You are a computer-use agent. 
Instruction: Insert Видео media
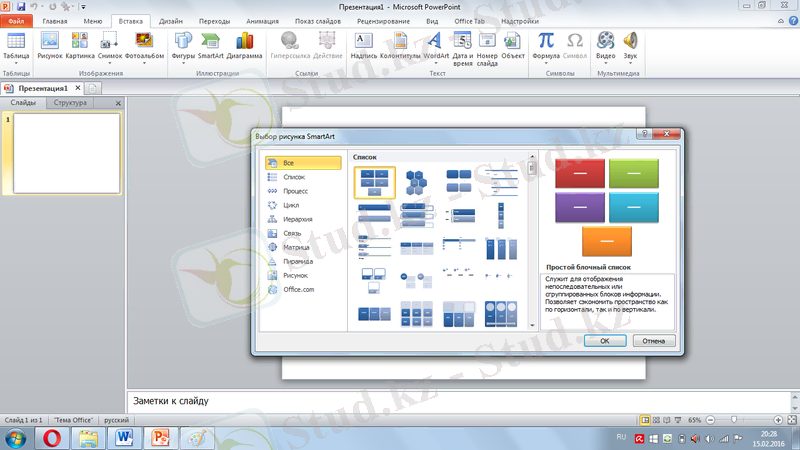click(x=606, y=45)
